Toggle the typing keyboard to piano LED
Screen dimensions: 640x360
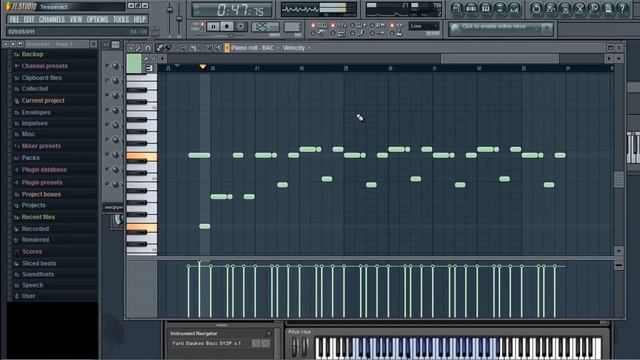click(x=313, y=25)
